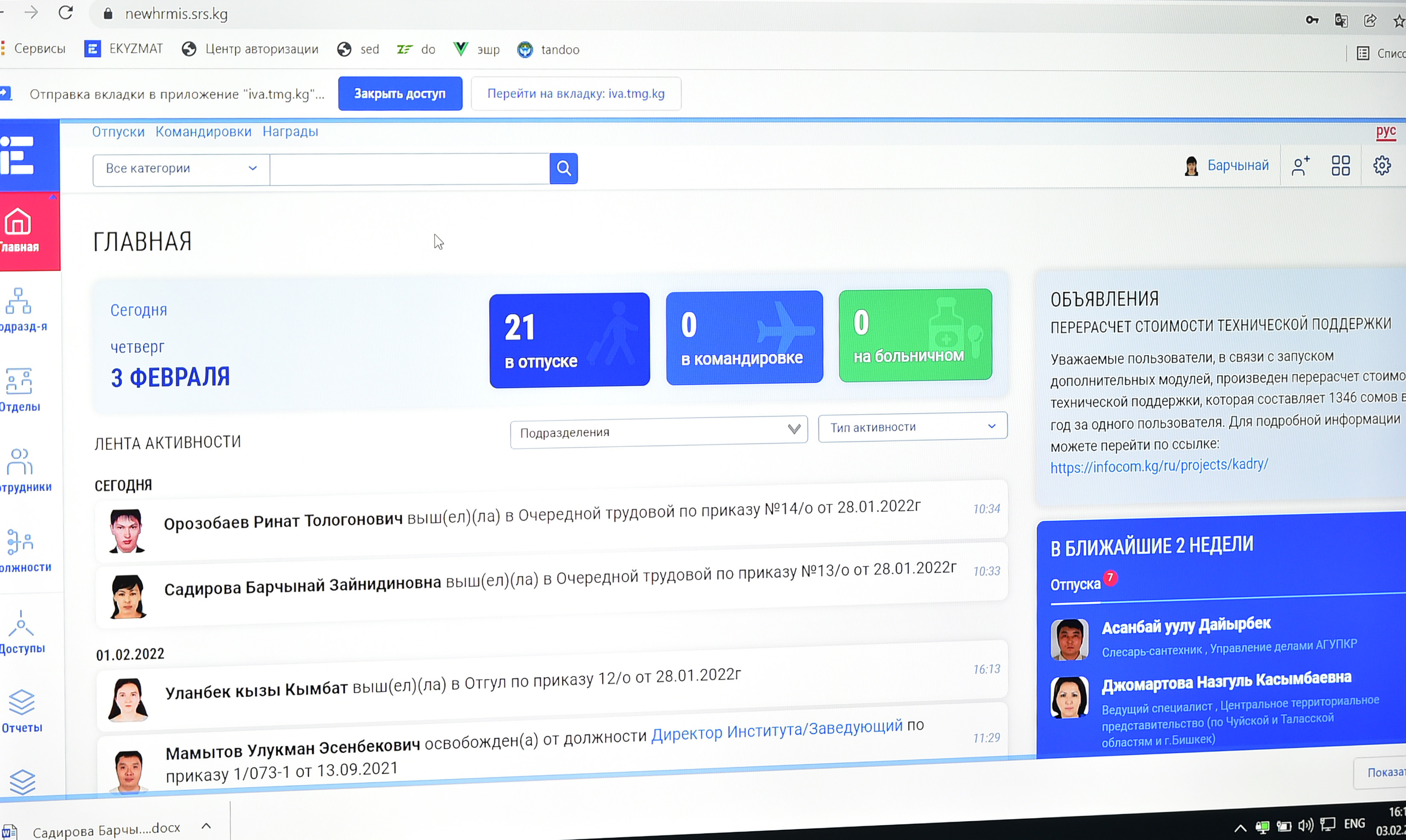
Task: Click in the search text field
Action: (x=409, y=169)
